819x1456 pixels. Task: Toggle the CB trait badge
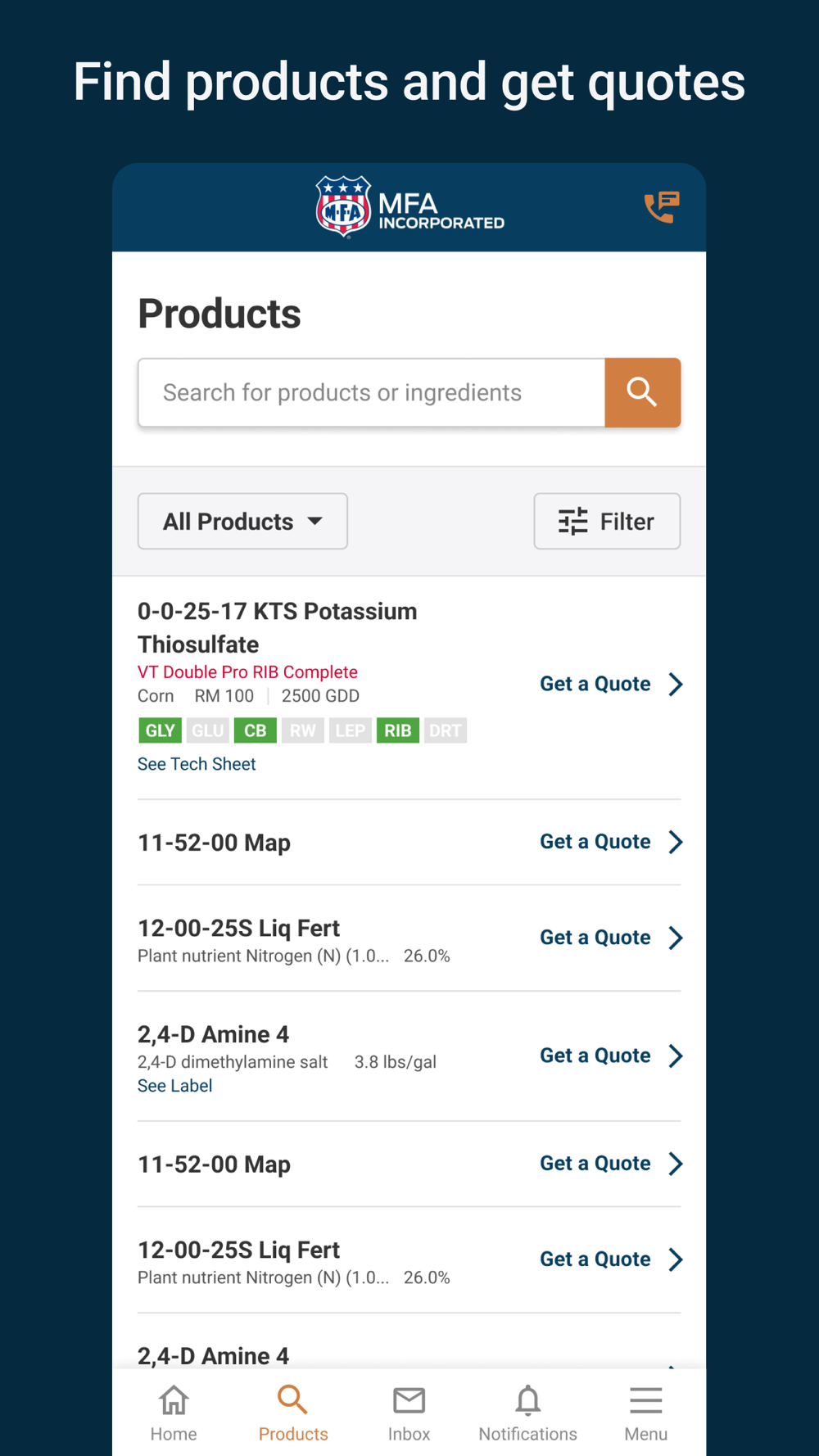tap(255, 730)
